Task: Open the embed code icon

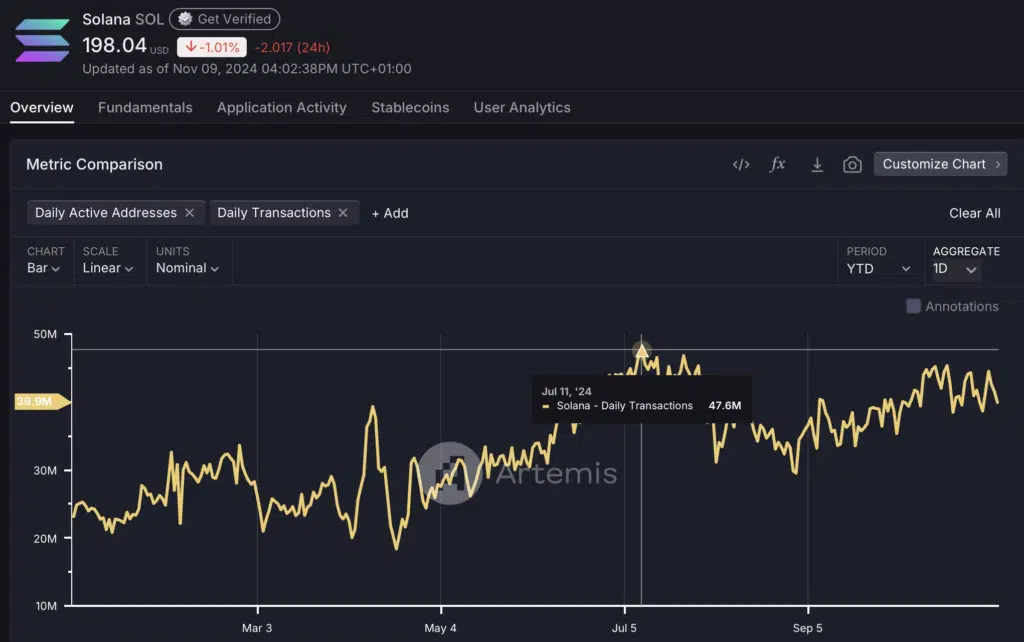Action: [741, 165]
